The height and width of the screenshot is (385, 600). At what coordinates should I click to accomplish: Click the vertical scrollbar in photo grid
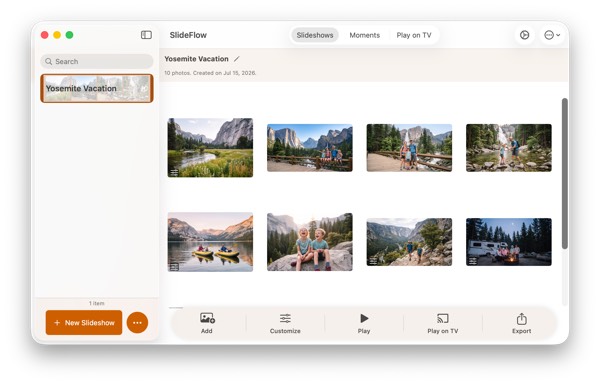pos(564,173)
